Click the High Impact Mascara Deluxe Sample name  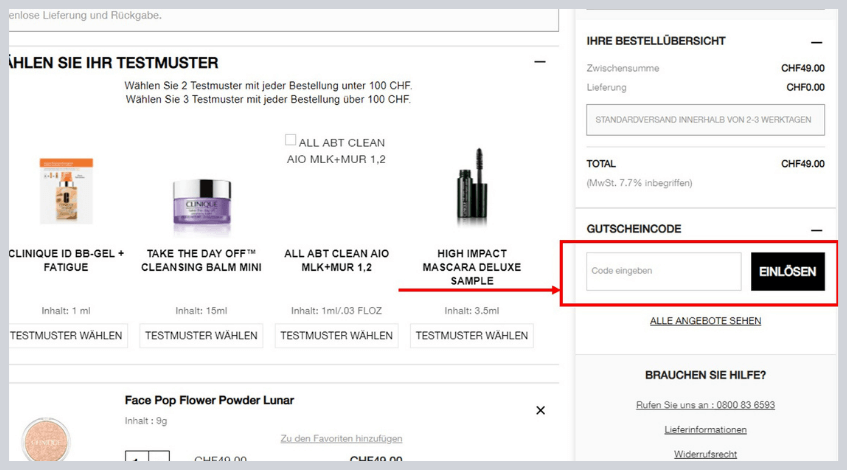coord(472,267)
